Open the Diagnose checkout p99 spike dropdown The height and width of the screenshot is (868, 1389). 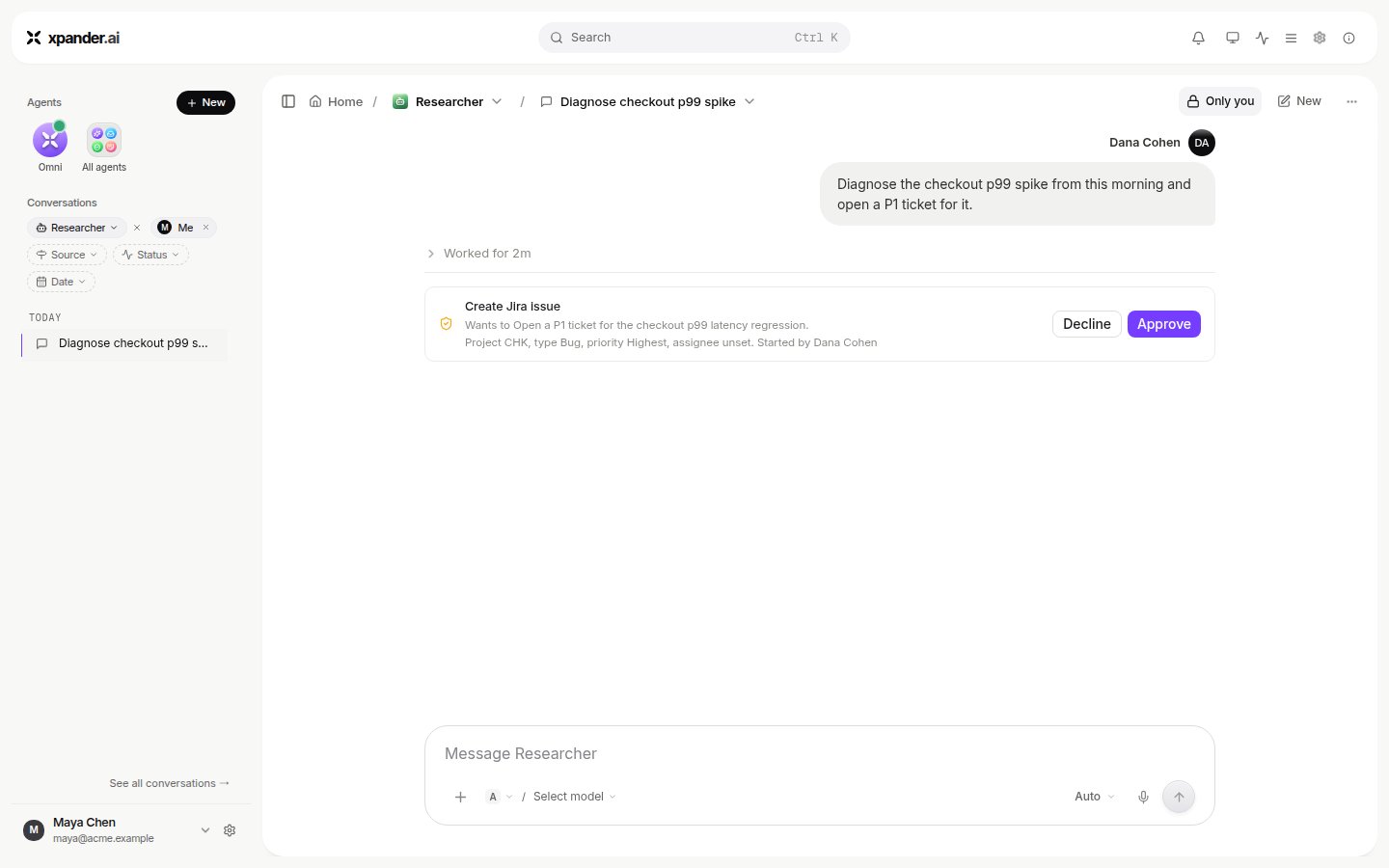(x=749, y=101)
